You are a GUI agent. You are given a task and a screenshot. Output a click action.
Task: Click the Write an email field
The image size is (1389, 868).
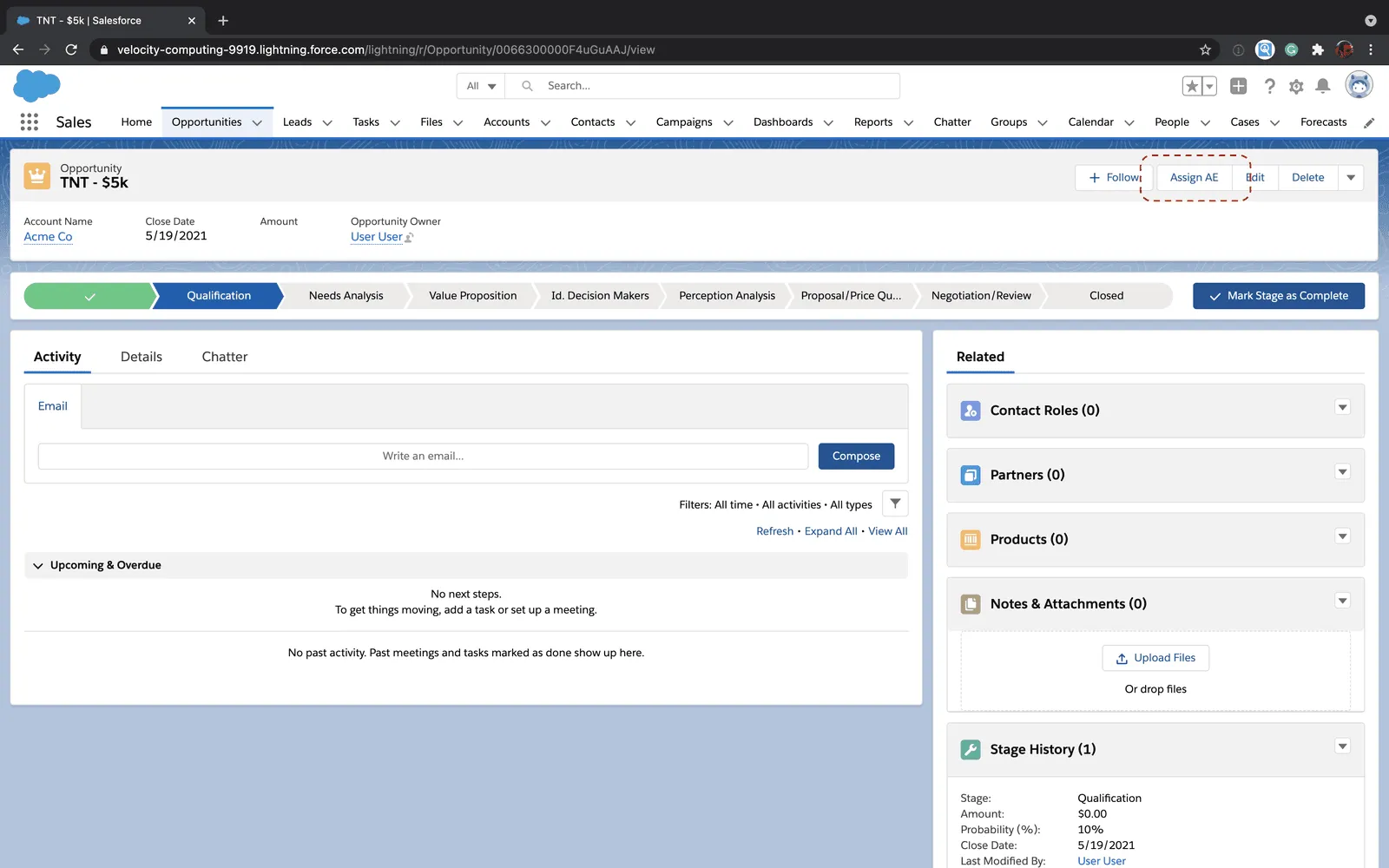coord(423,457)
